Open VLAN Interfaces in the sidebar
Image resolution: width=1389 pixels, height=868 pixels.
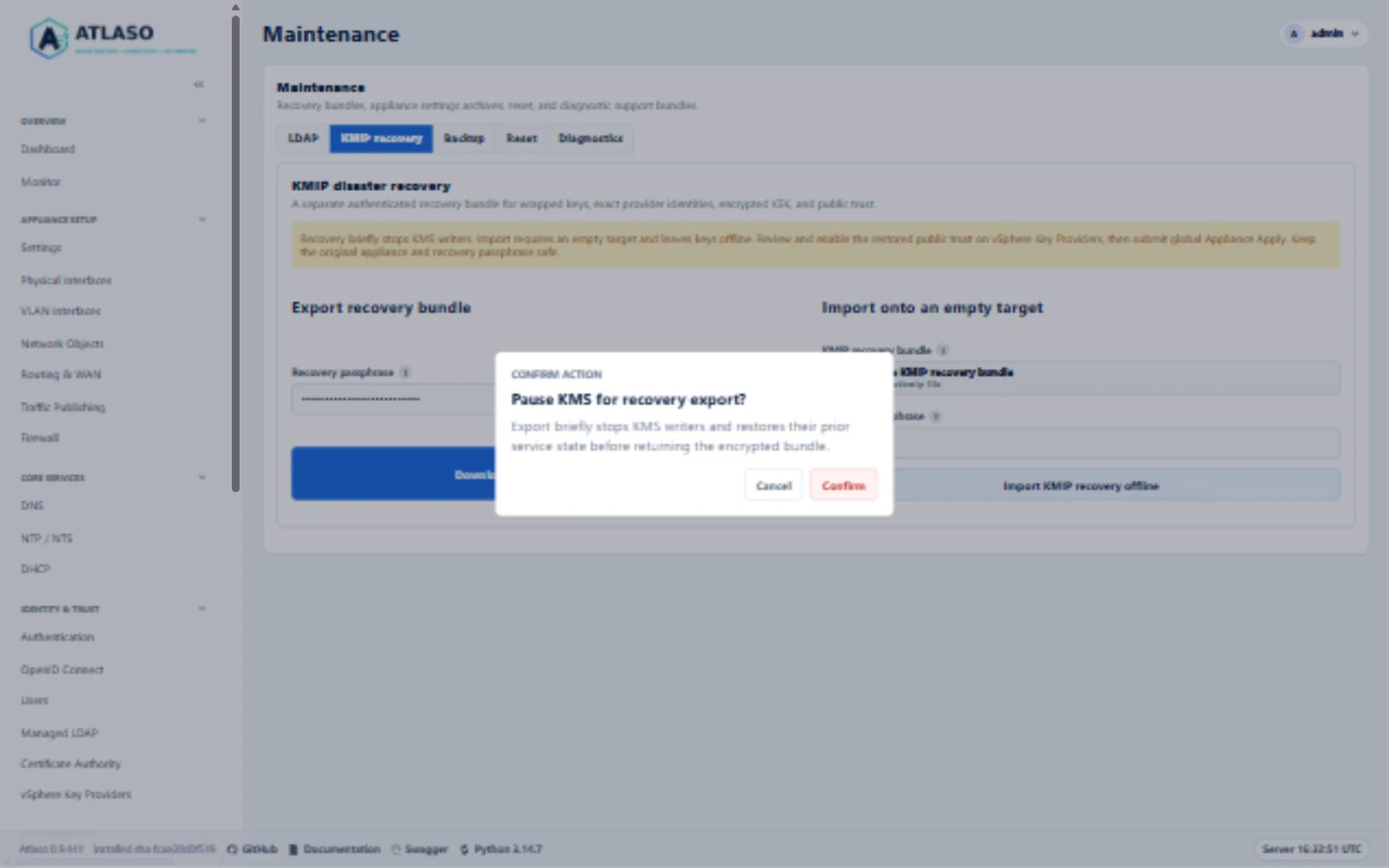click(61, 311)
